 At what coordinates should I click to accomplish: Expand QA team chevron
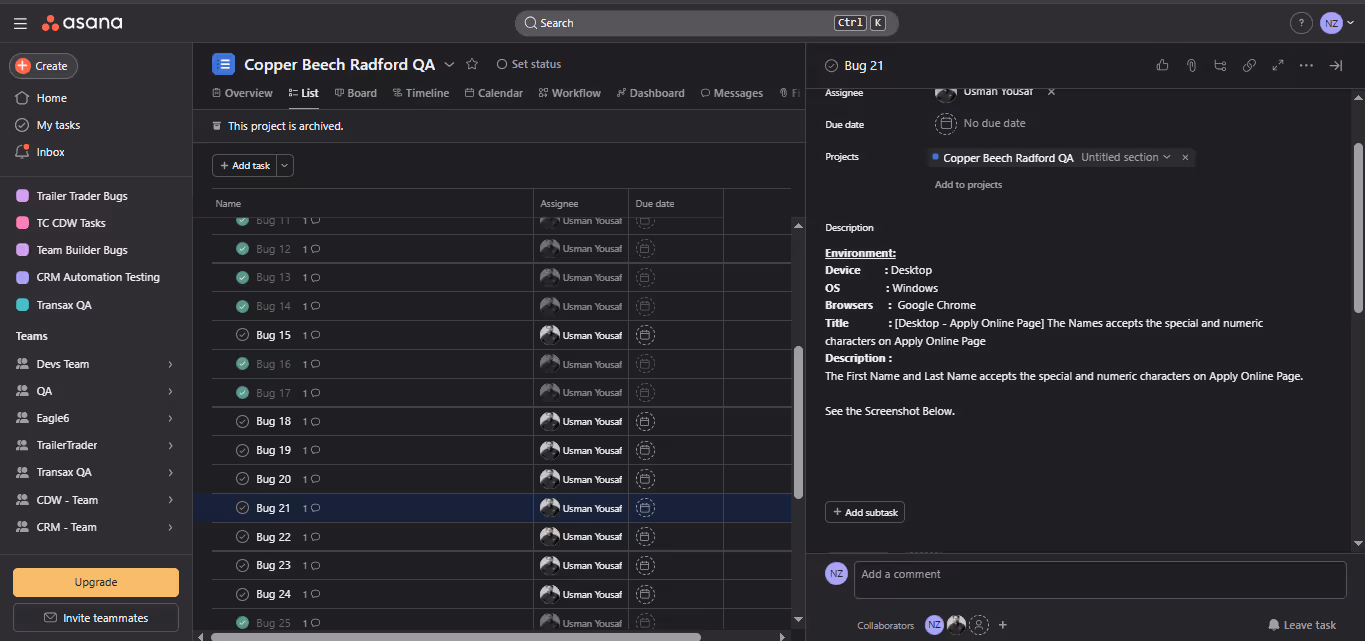[x=170, y=391]
